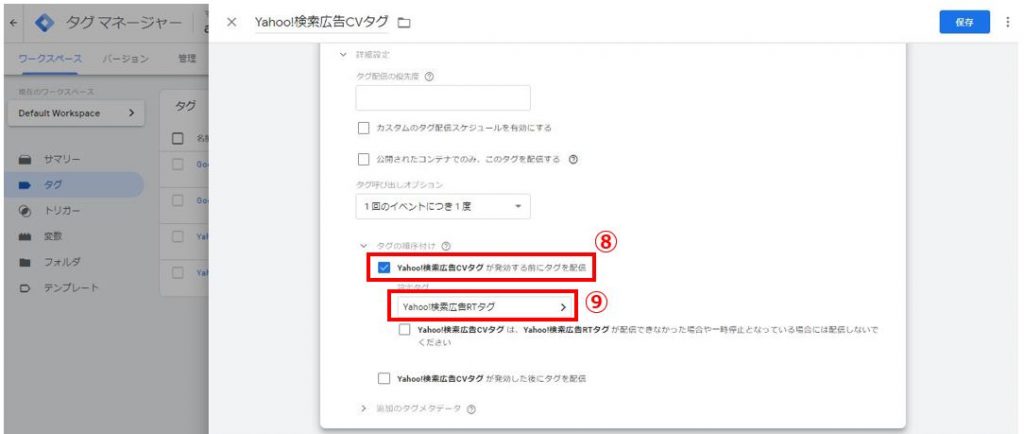Click help icon next to タグの順序付け

[447, 246]
